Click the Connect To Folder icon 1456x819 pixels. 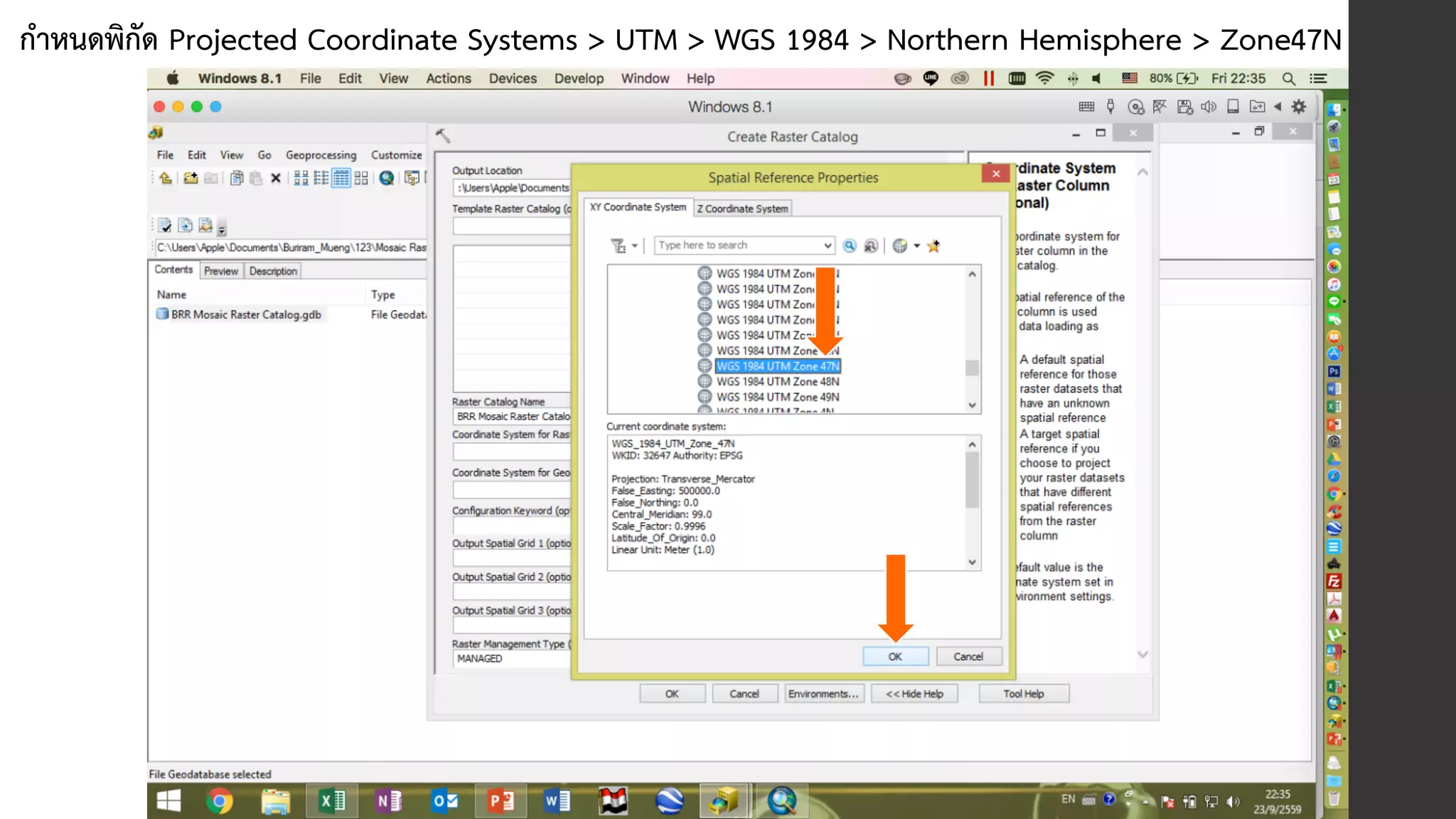[191, 178]
